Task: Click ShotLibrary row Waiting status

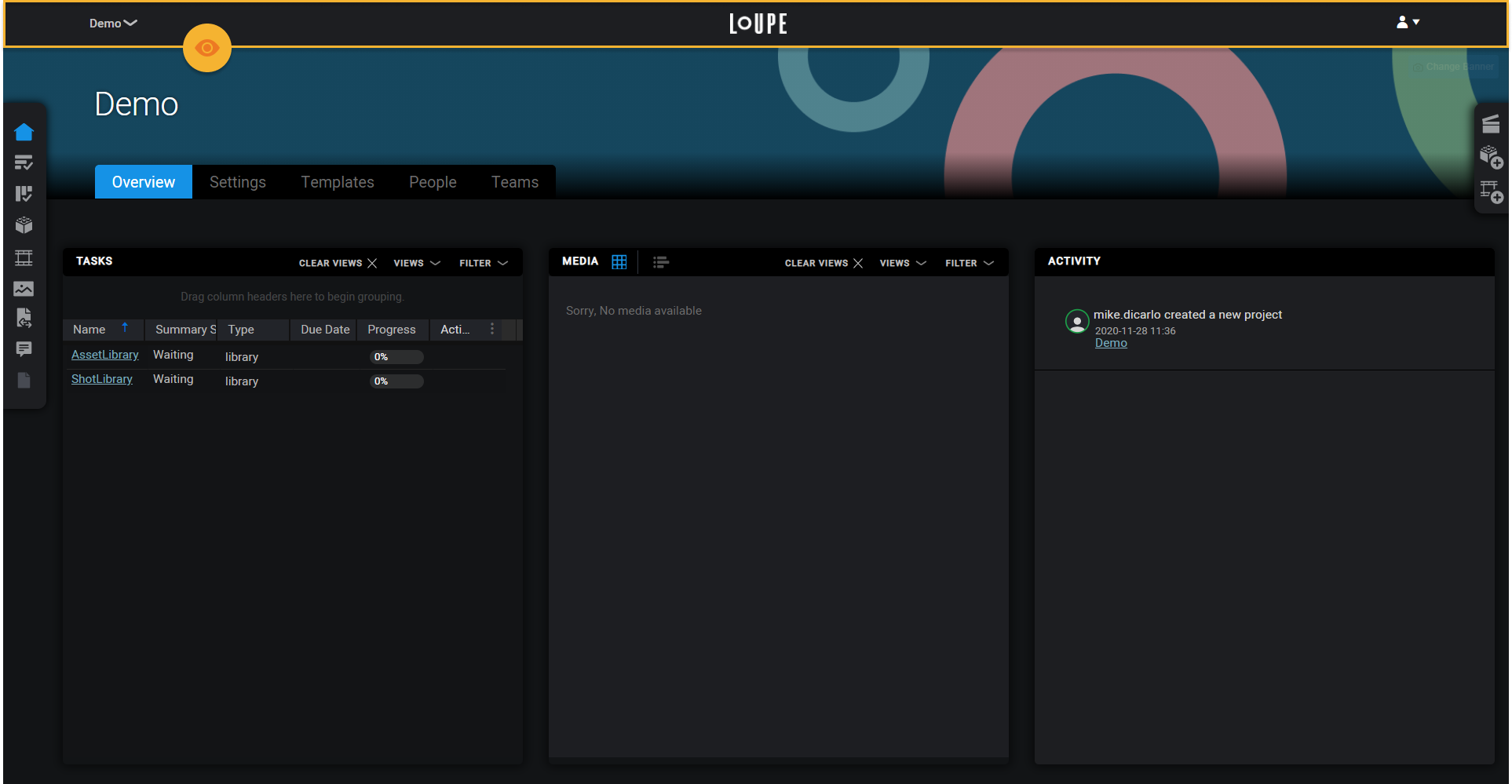Action: pyautogui.click(x=173, y=379)
